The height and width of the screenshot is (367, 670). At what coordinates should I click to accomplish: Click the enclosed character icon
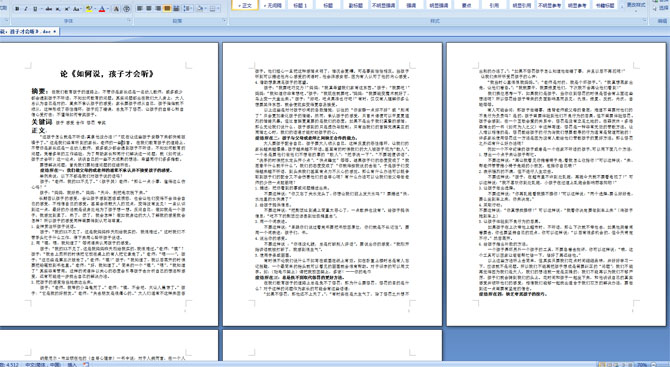tap(126, 9)
